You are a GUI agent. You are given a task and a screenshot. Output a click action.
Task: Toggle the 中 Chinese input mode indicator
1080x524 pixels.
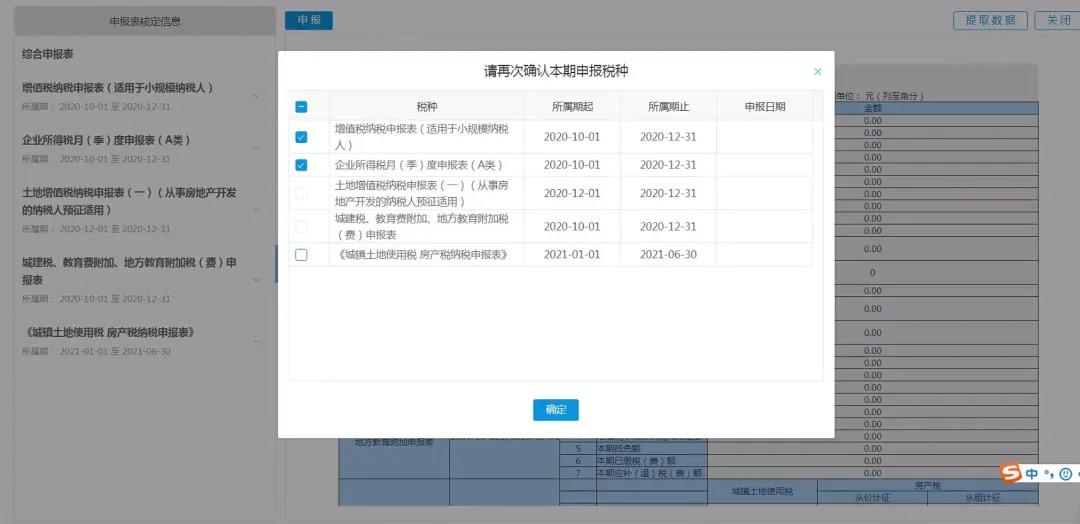pyautogui.click(x=1031, y=474)
